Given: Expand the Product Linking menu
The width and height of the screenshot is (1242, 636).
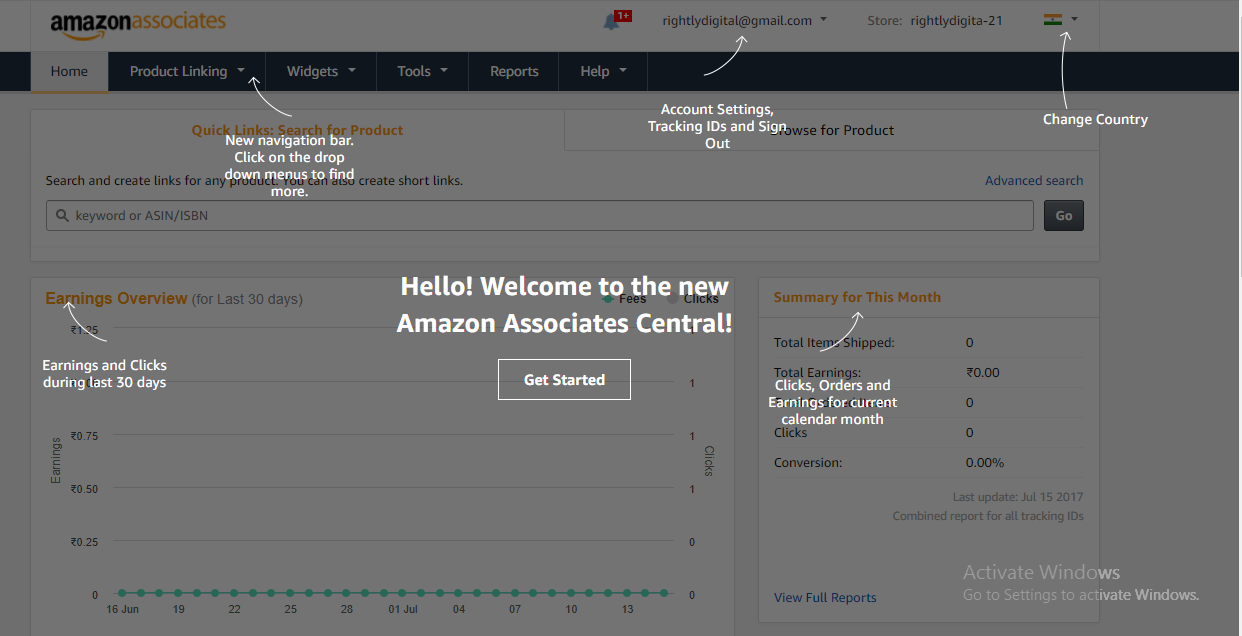Looking at the screenshot, I should click(187, 71).
